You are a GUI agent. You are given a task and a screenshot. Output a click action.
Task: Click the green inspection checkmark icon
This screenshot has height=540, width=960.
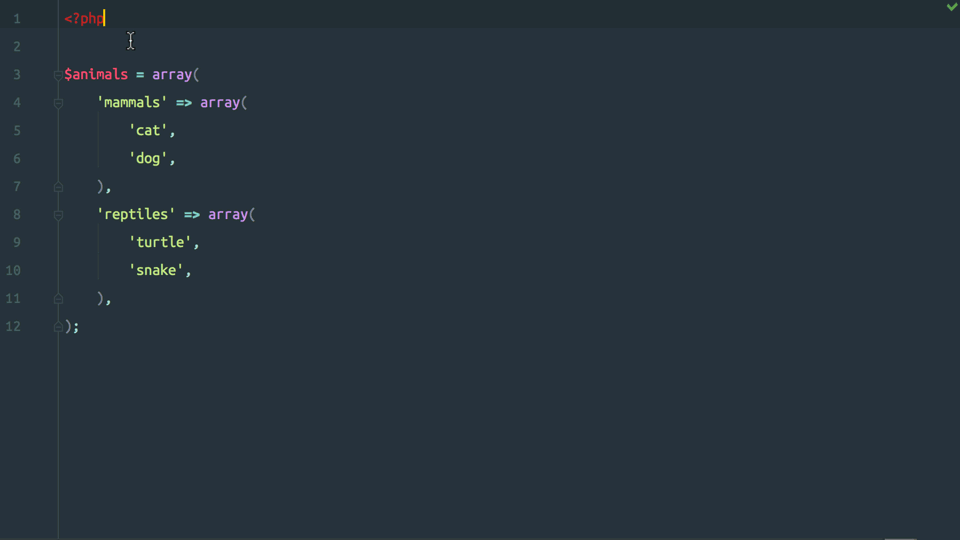click(952, 7)
